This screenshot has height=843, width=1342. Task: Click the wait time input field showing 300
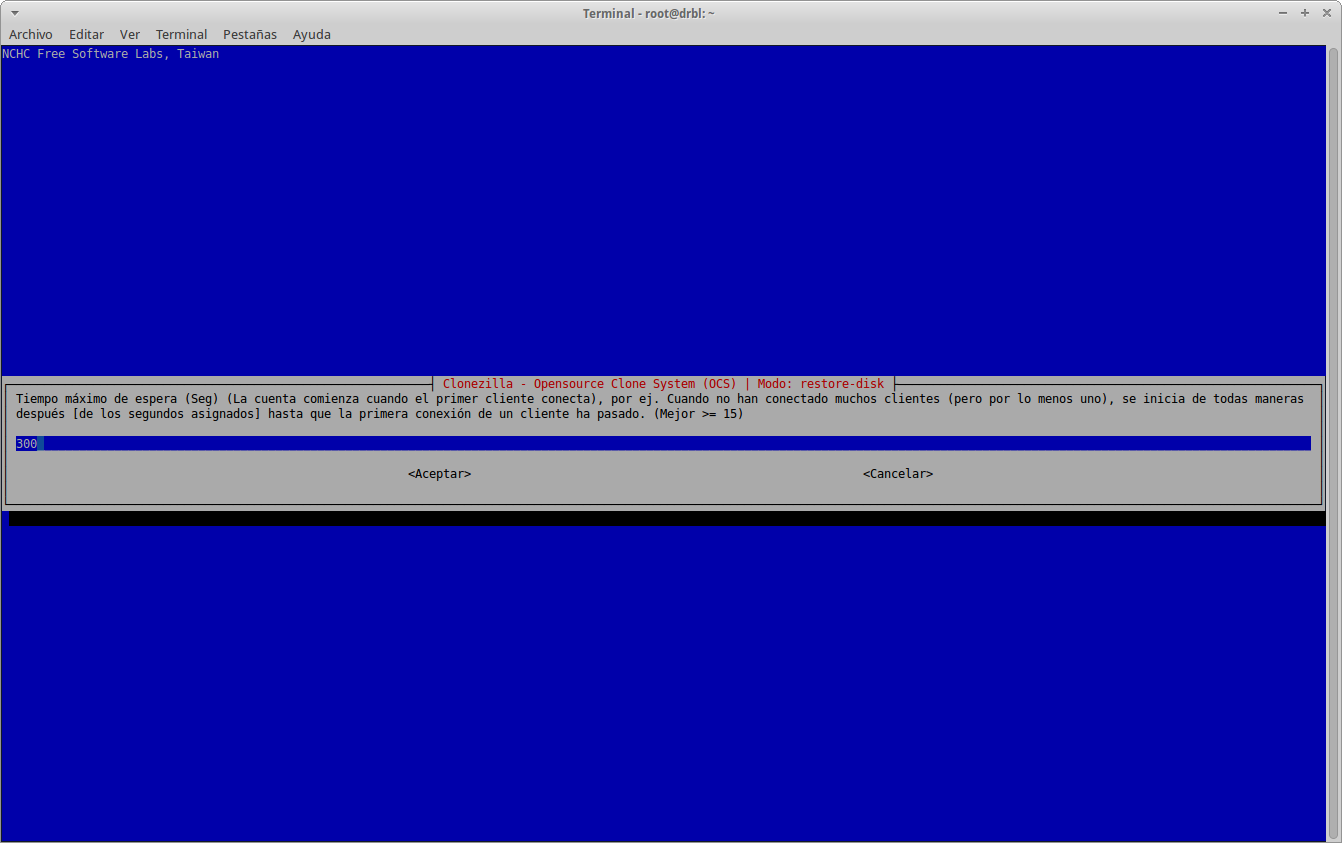point(663,443)
